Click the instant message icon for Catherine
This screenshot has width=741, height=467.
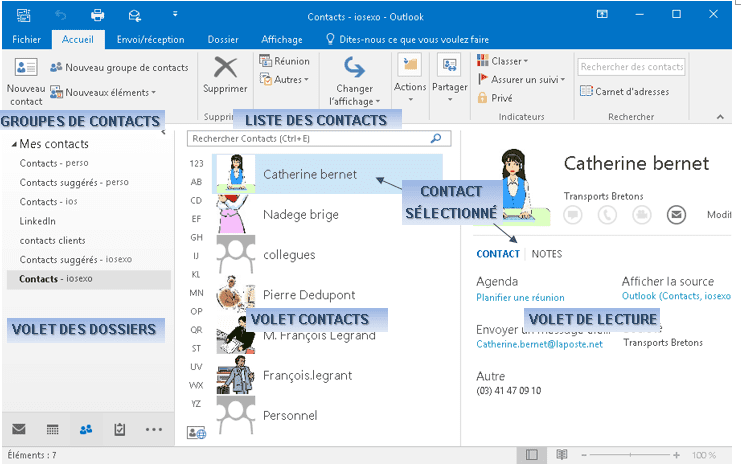point(573,215)
